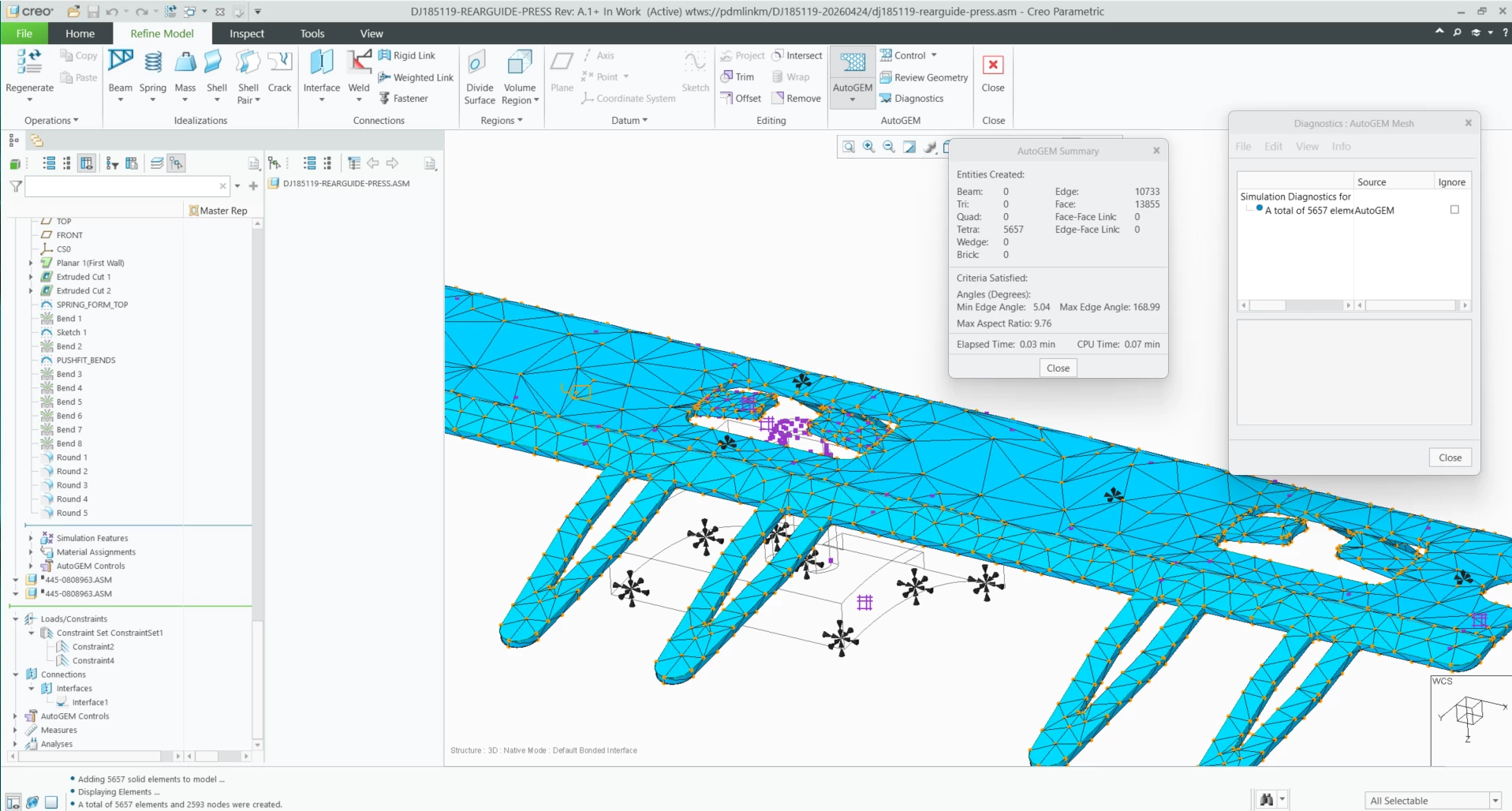Use the Remove editing tool
The height and width of the screenshot is (811, 1512).
(797, 99)
